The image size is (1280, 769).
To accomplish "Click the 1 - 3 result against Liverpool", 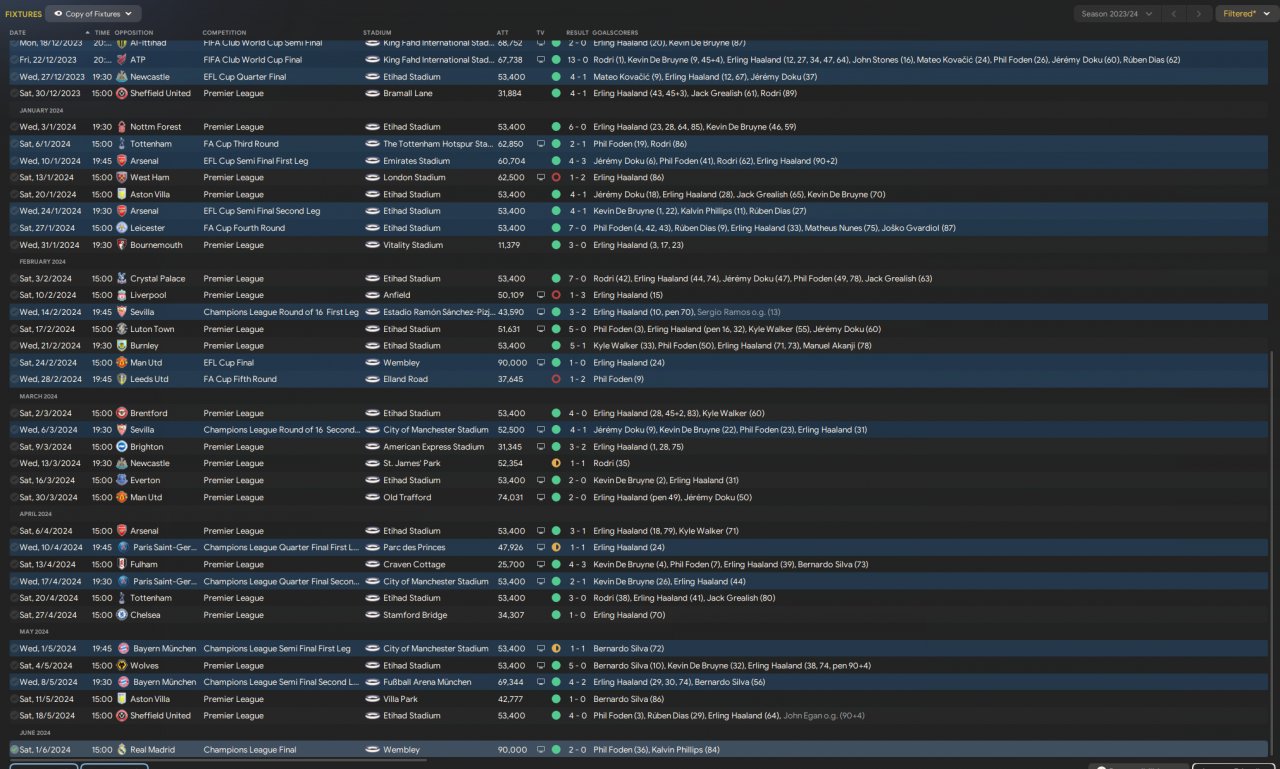I will (576, 296).
